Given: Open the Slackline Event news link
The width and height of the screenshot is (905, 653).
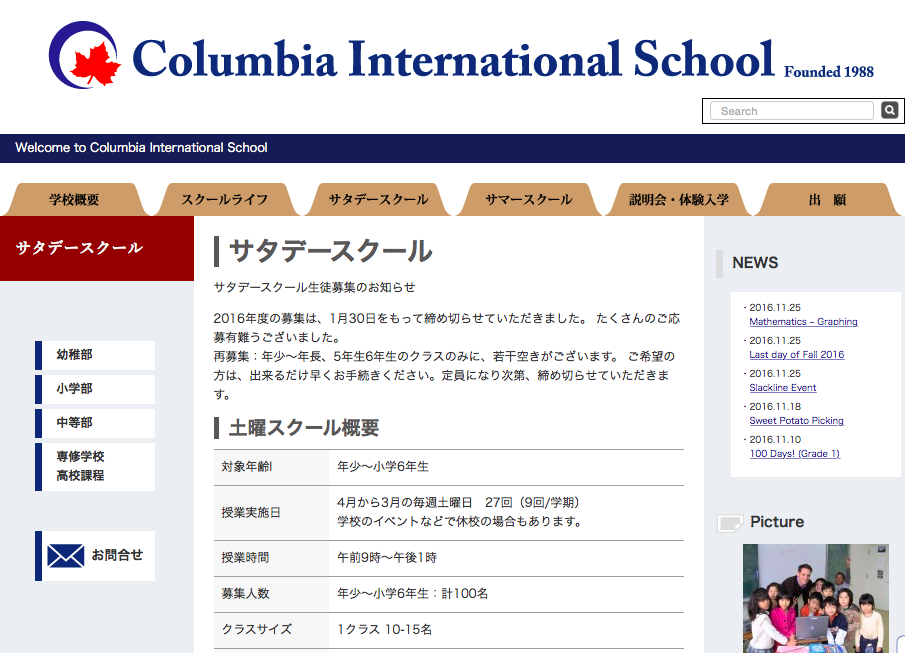Looking at the screenshot, I should (783, 387).
